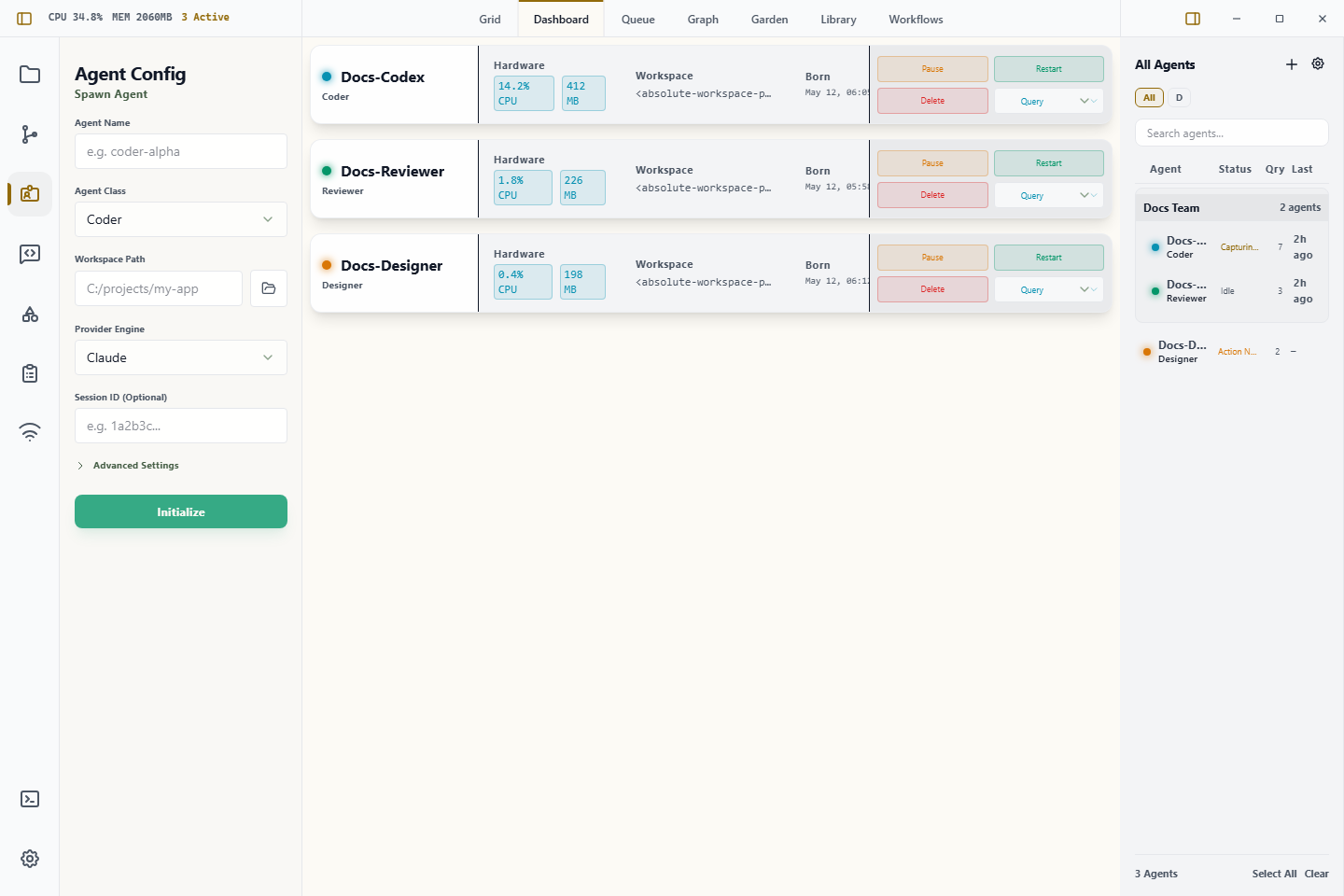Focus the Agent Name input field
1344x896 pixels.
click(x=181, y=151)
